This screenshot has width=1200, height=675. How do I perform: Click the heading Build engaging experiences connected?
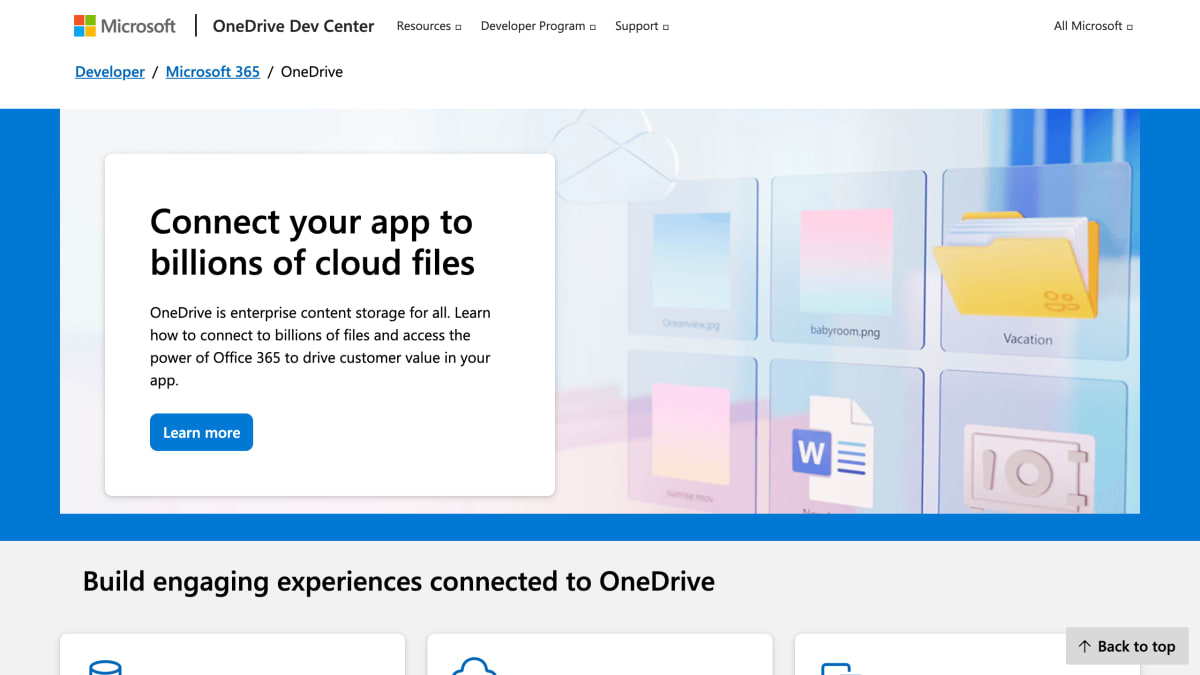point(399,581)
